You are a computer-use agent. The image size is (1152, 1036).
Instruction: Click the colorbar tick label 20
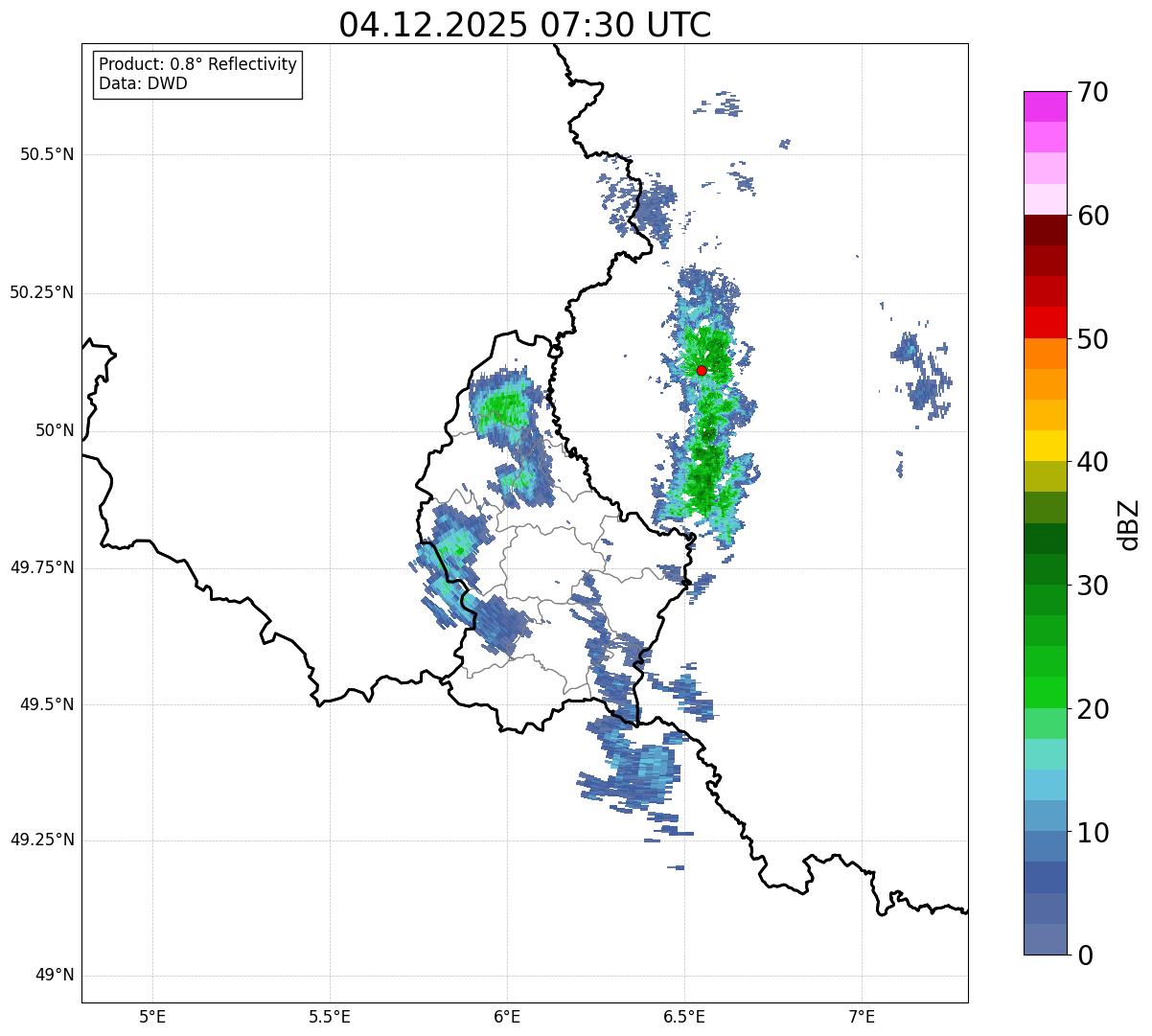tap(1093, 709)
